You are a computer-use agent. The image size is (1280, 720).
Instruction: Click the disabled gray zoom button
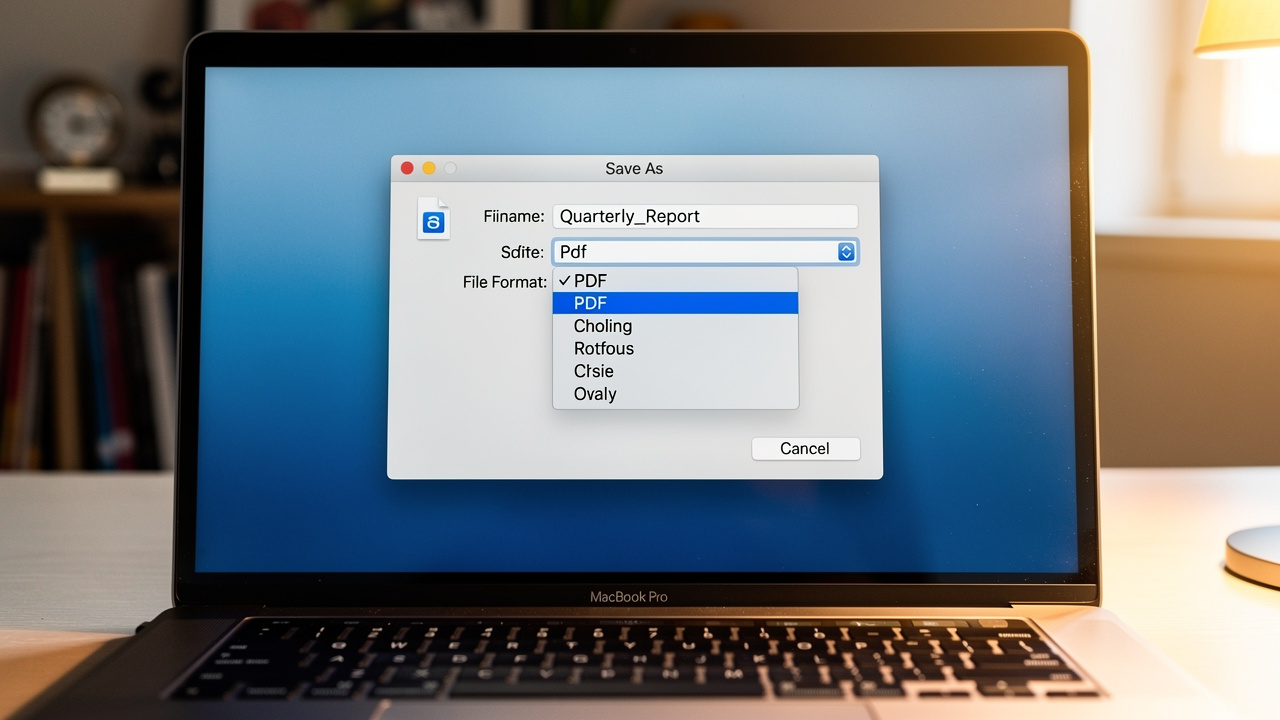pyautogui.click(x=451, y=168)
